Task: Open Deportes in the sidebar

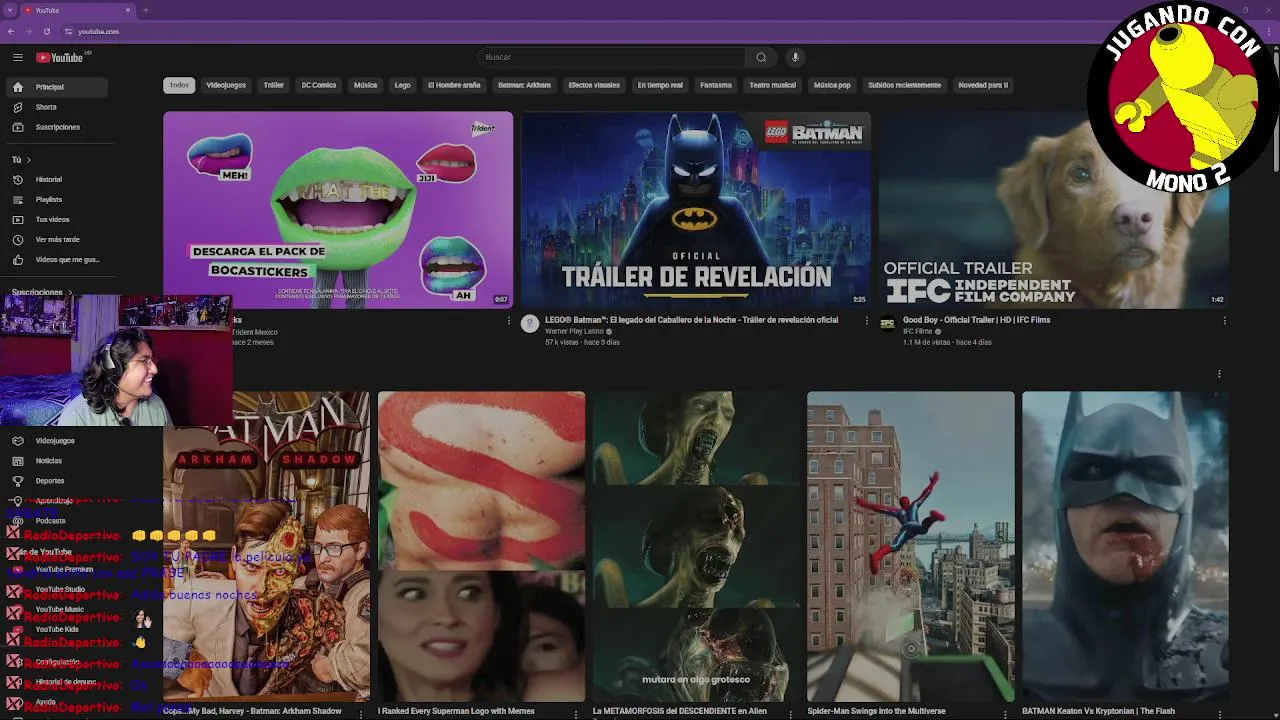Action: pos(57,481)
